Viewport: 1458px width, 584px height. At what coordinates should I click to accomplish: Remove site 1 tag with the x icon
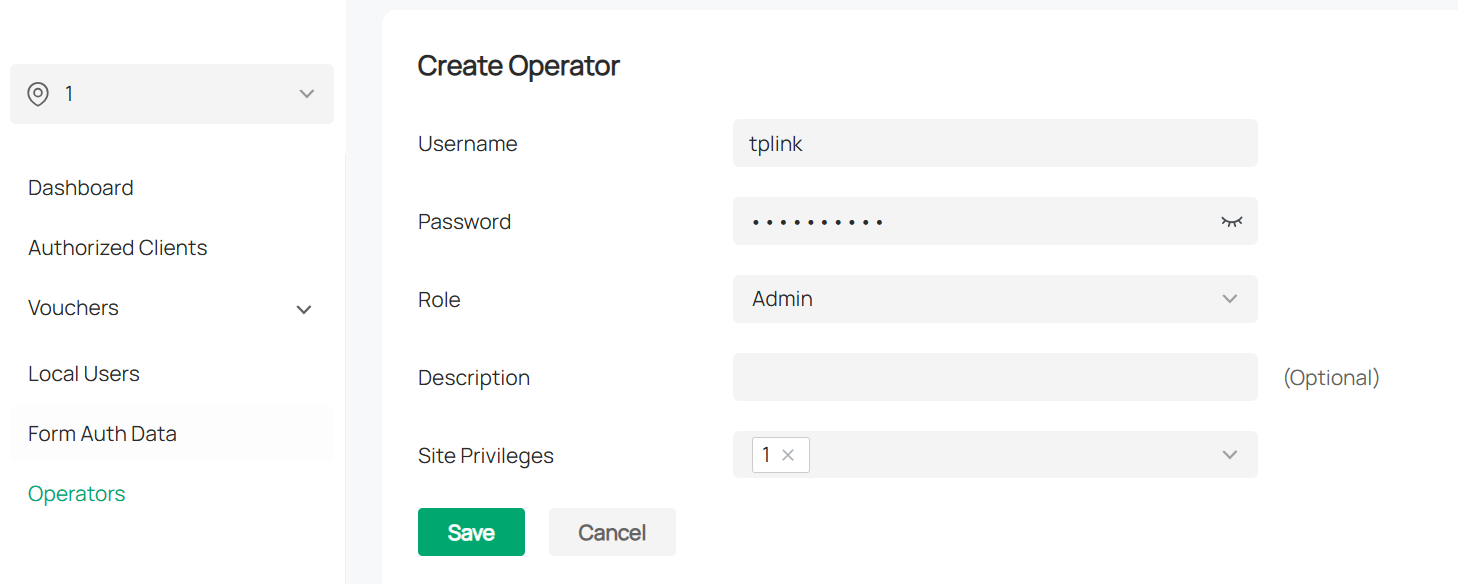788,455
